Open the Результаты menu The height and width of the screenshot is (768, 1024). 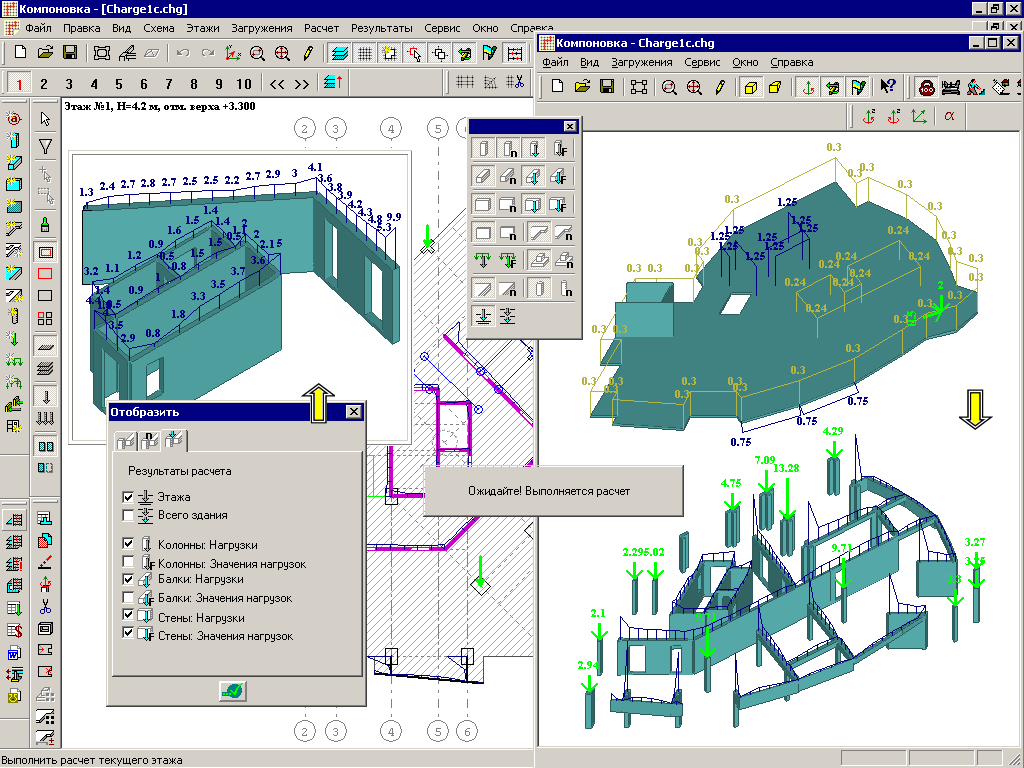pos(382,28)
